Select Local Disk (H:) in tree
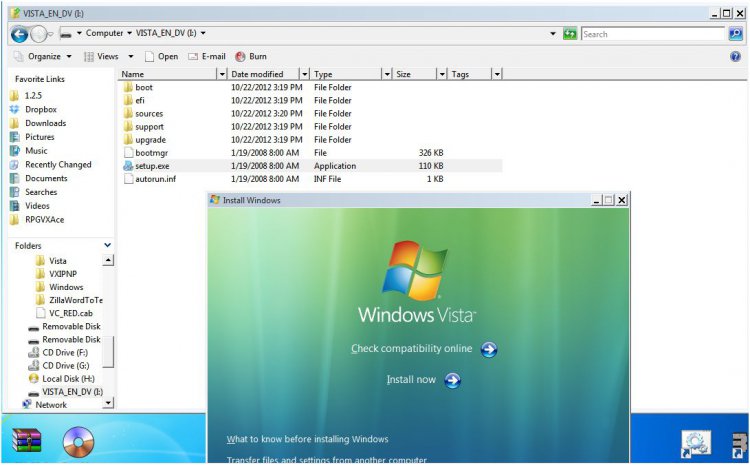 pos(62,378)
